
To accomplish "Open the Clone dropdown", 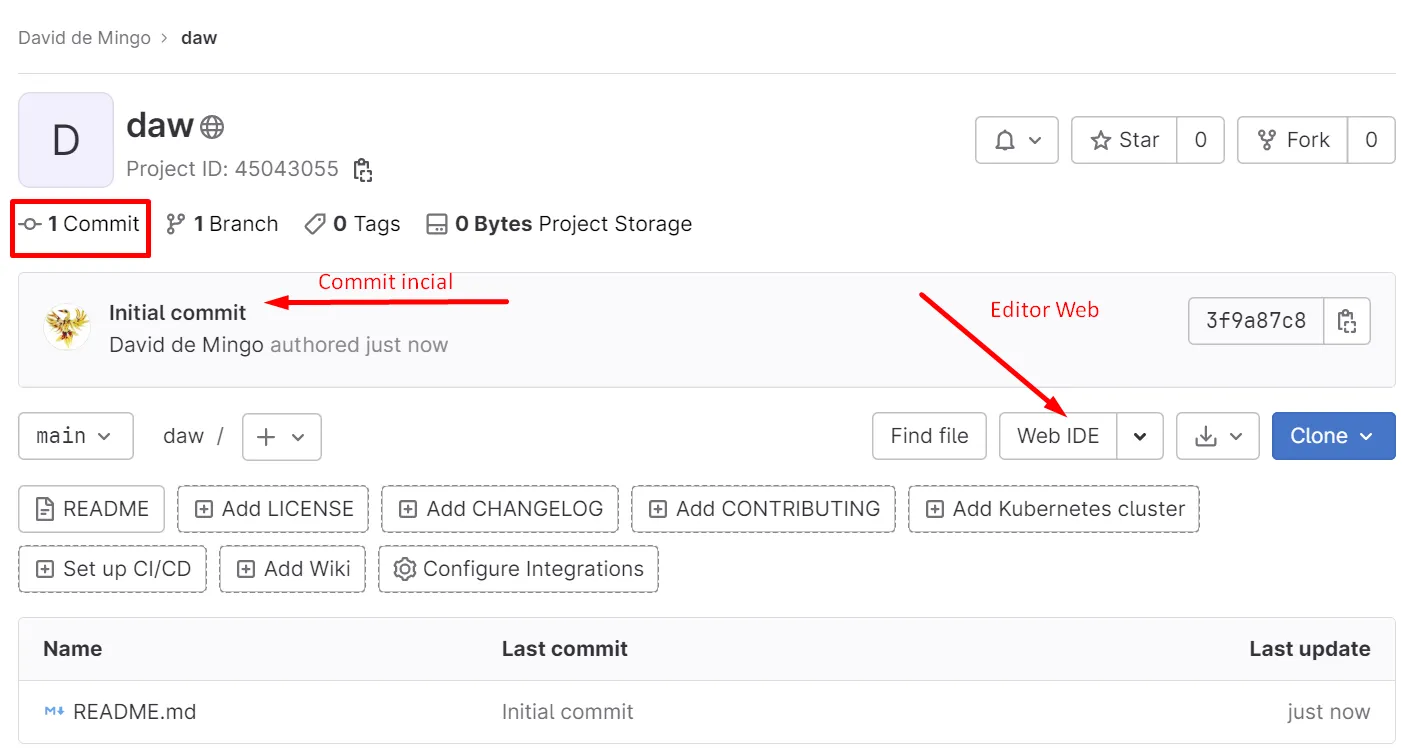I will click(1333, 436).
